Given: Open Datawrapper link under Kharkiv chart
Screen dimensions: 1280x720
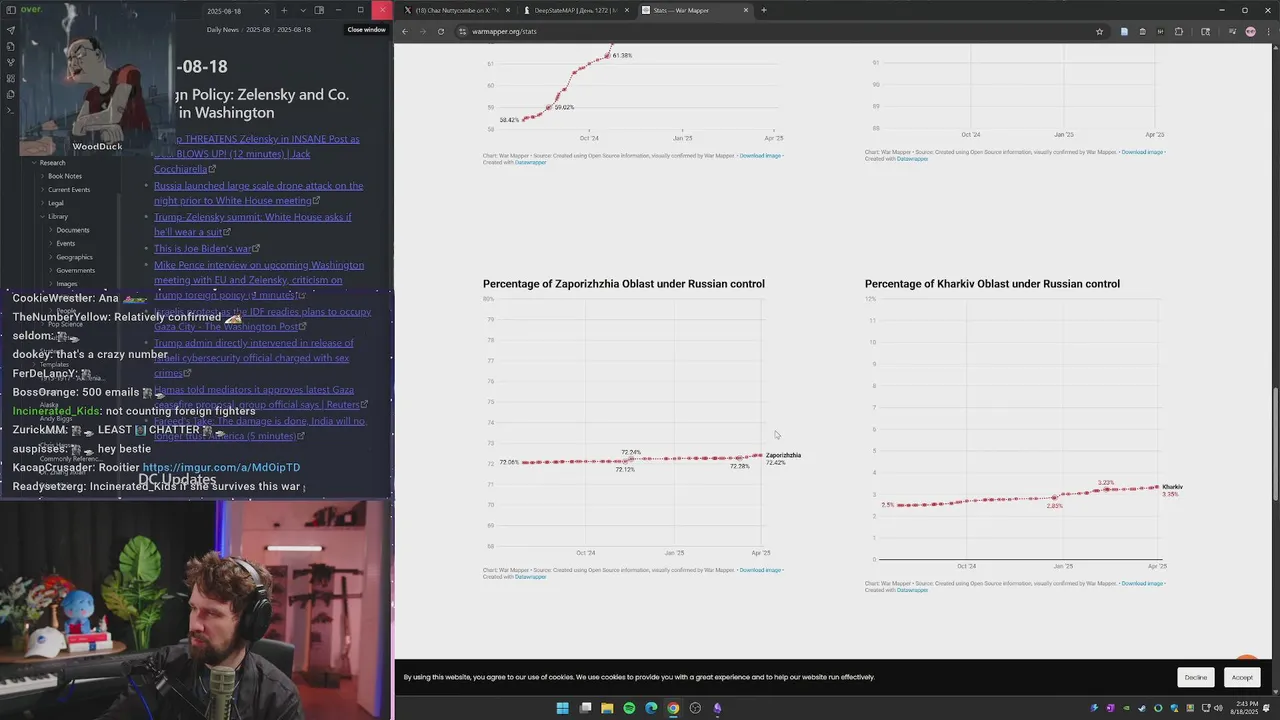Looking at the screenshot, I should 912,590.
